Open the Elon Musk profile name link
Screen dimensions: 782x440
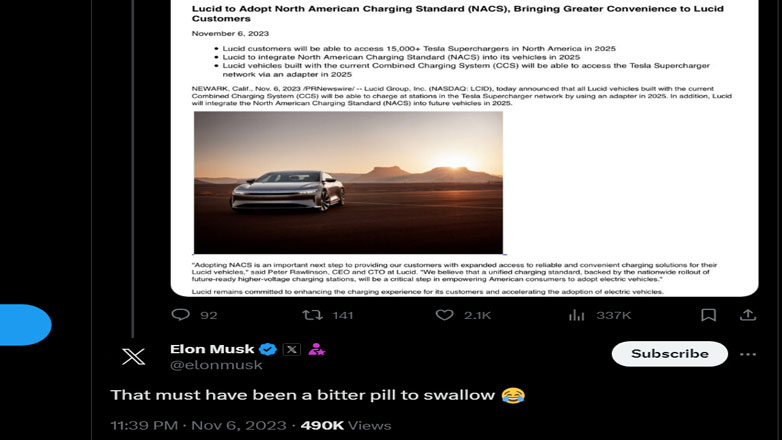212,349
